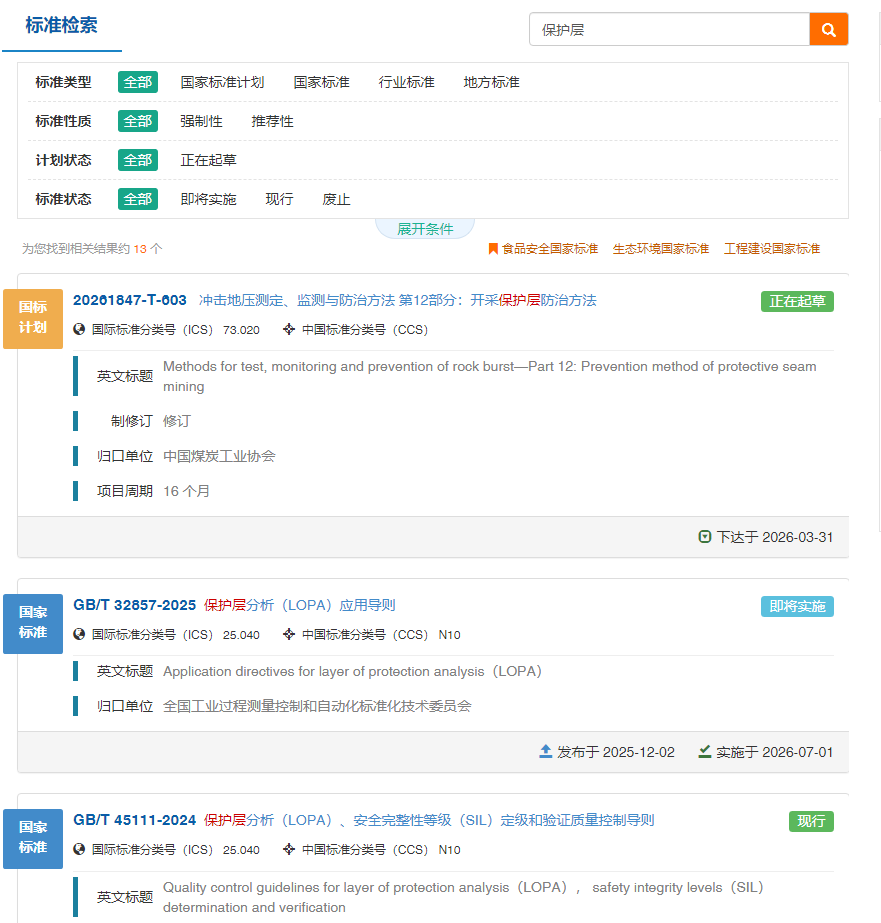Filter plan status by 正在起草
Viewport: 881px width, 923px height.
(208, 160)
